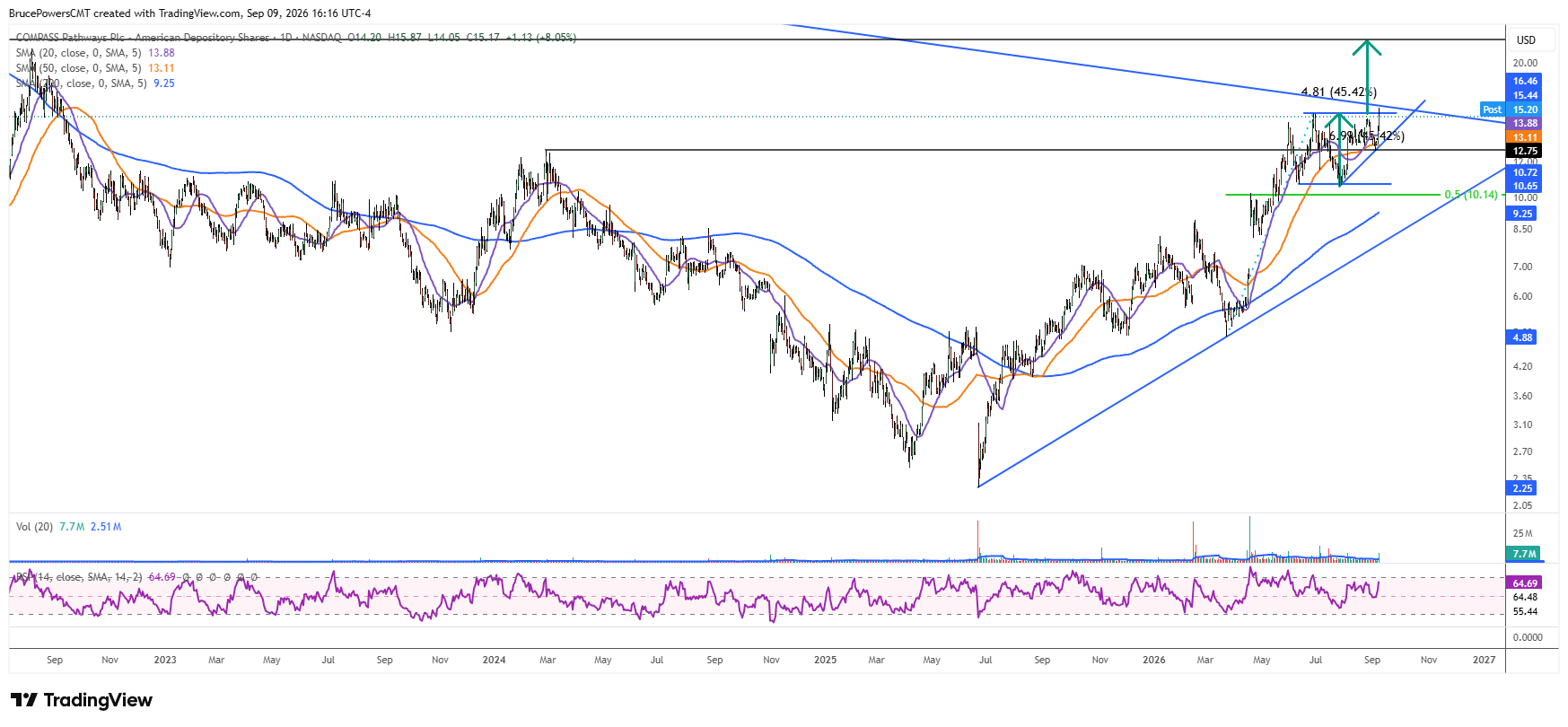Click the 10.72 blue price label
Screen dimensions: 1568x727
[x=1525, y=172]
